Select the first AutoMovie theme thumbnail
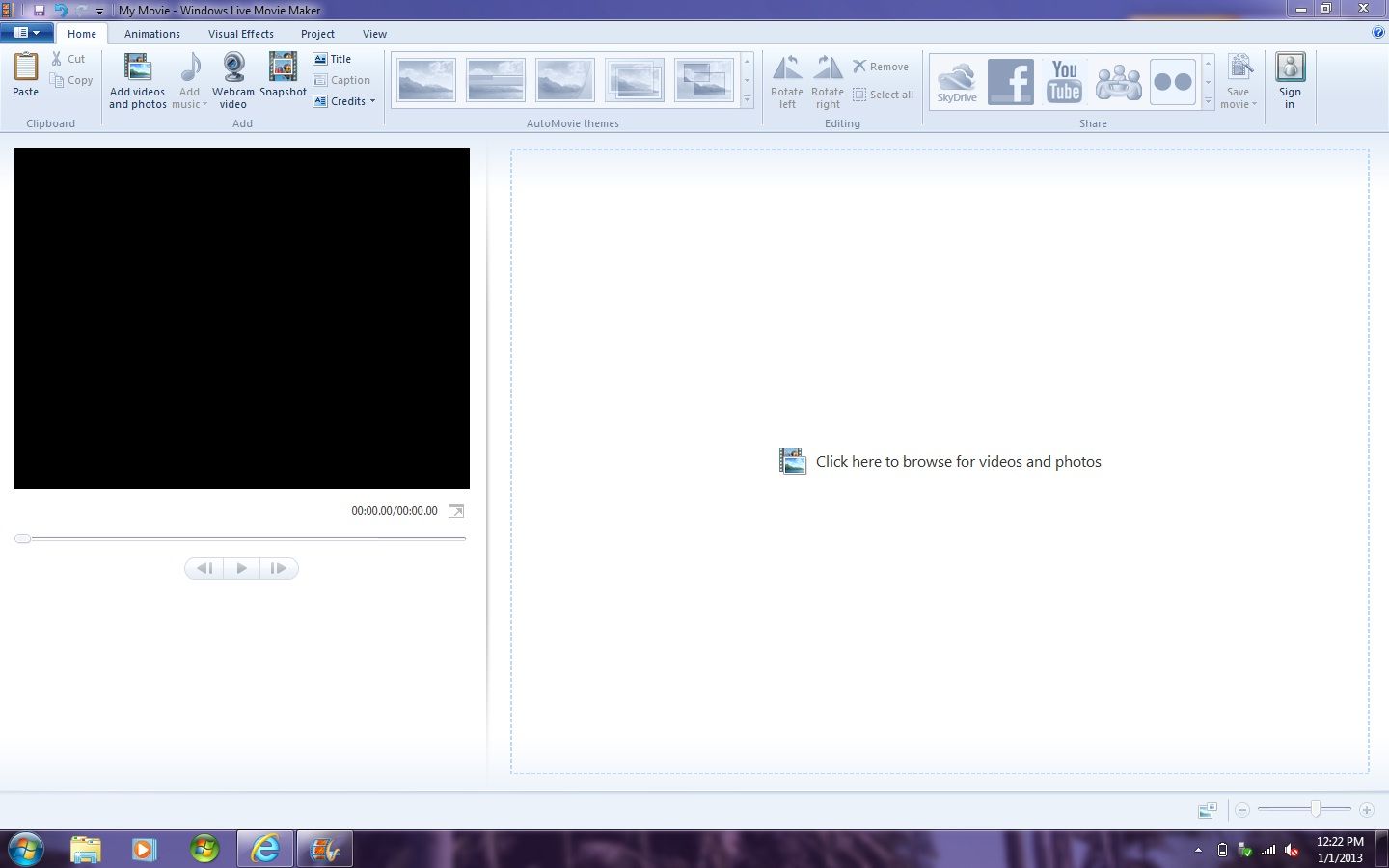The width and height of the screenshot is (1389, 868). (x=426, y=80)
